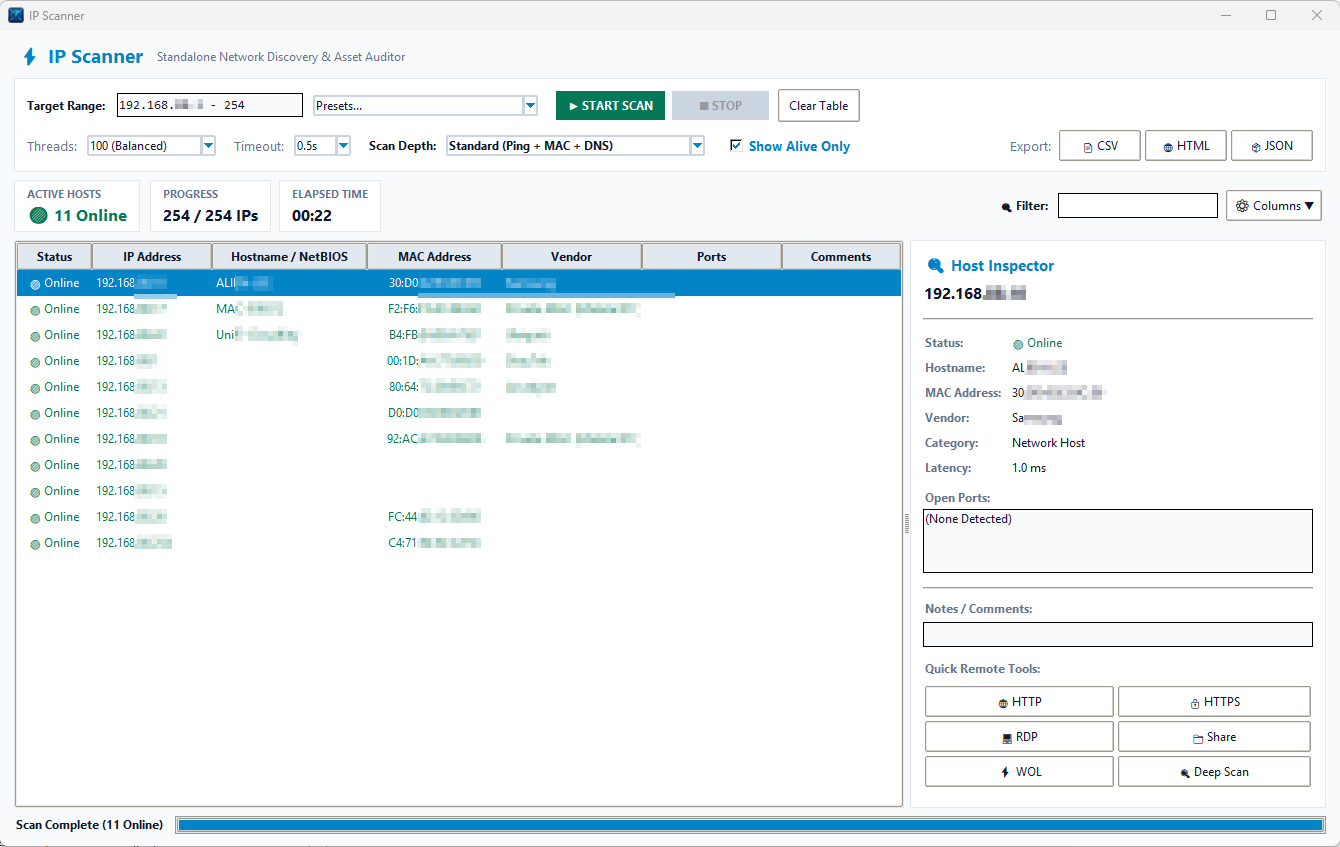Click the scan progress bar at bottom
The image size is (1340, 847).
[750, 825]
